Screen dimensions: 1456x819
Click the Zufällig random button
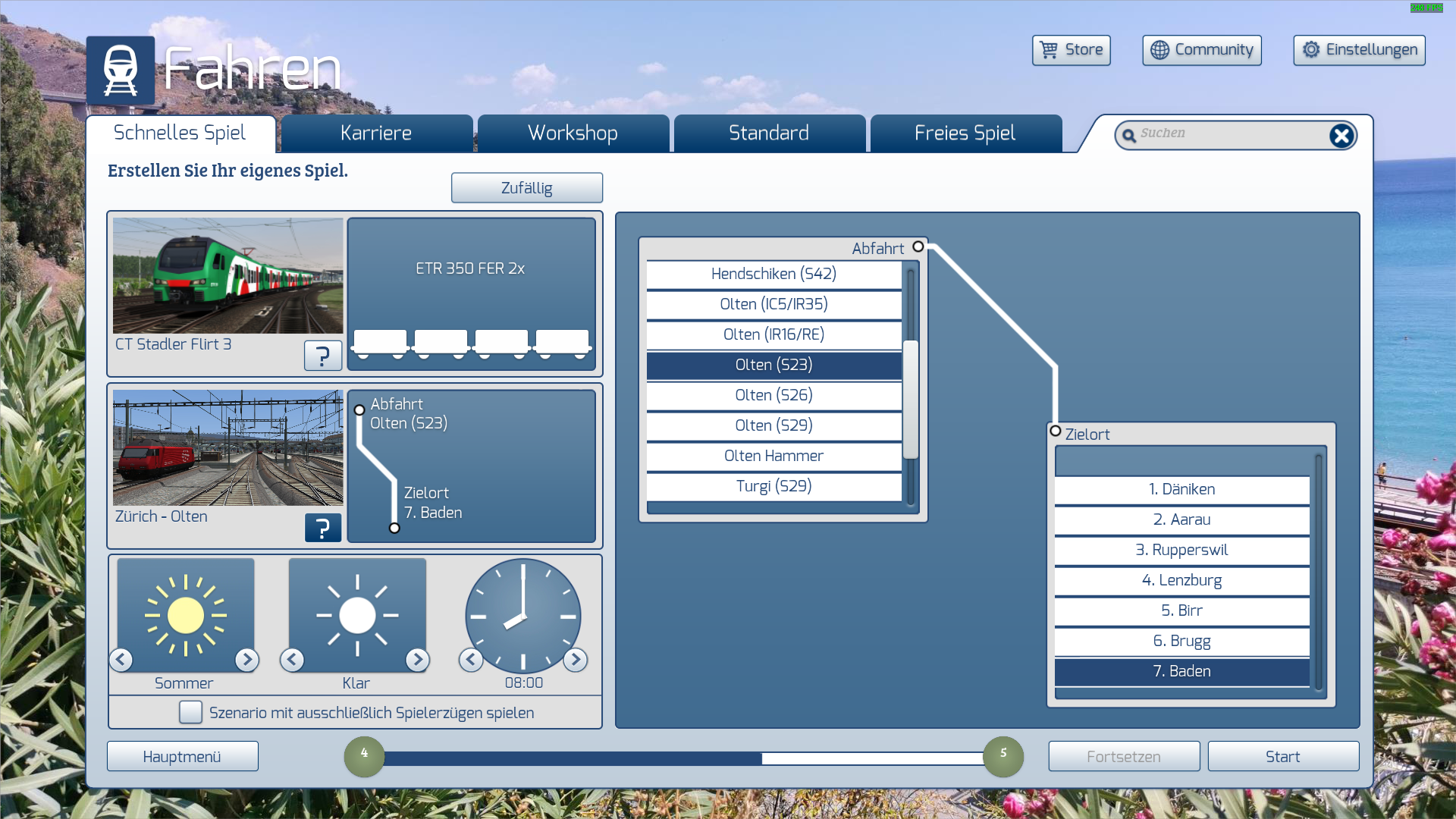coord(526,188)
